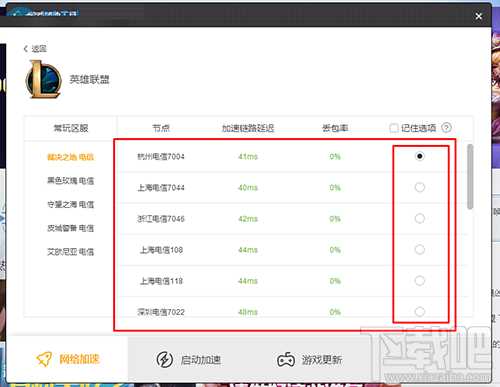Select radio button for 上海电信7044 node
This screenshot has height=387, width=500.
click(420, 187)
